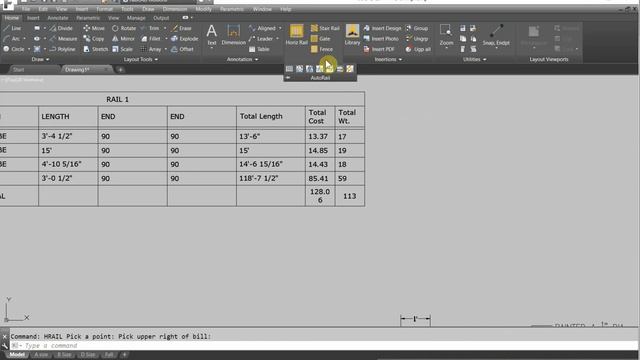Select the Circle draw tool
640x360 pixels.
click(x=13, y=49)
